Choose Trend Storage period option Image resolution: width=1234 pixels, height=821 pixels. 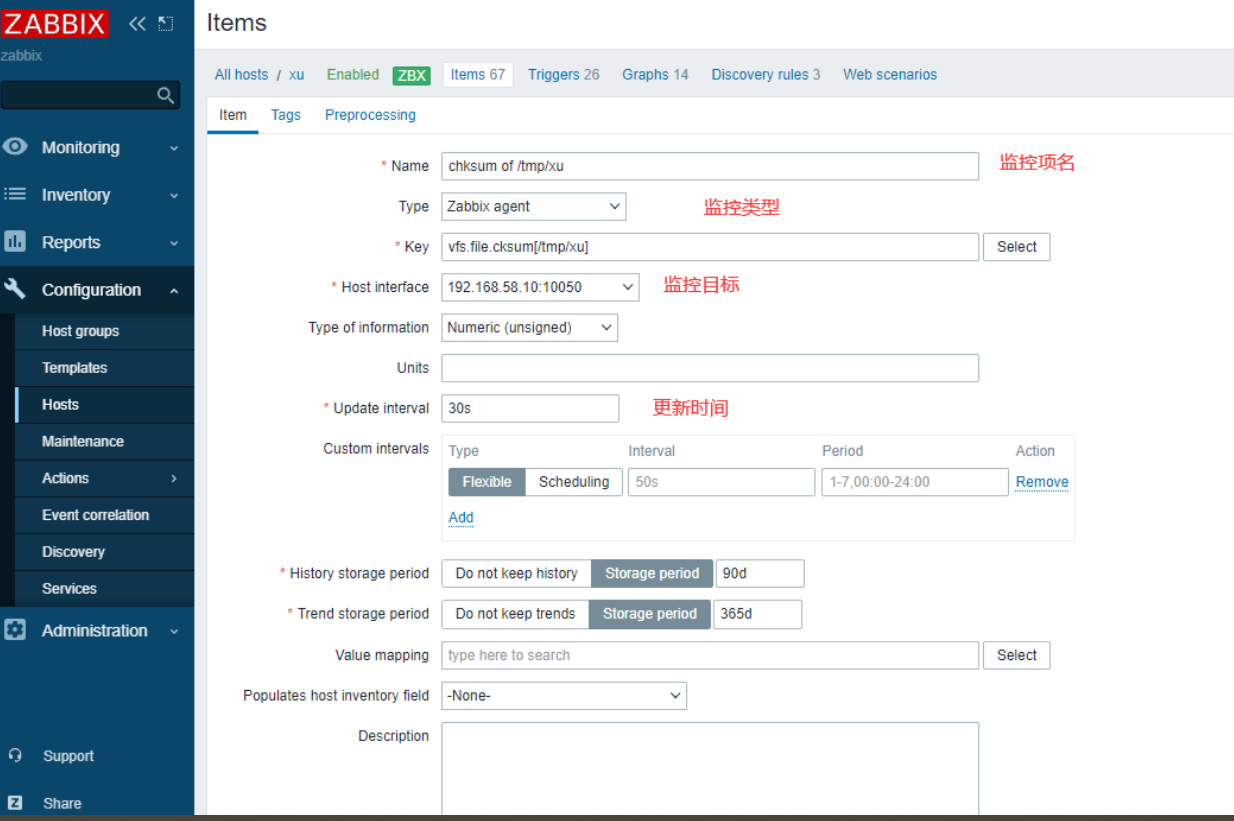[x=650, y=614]
